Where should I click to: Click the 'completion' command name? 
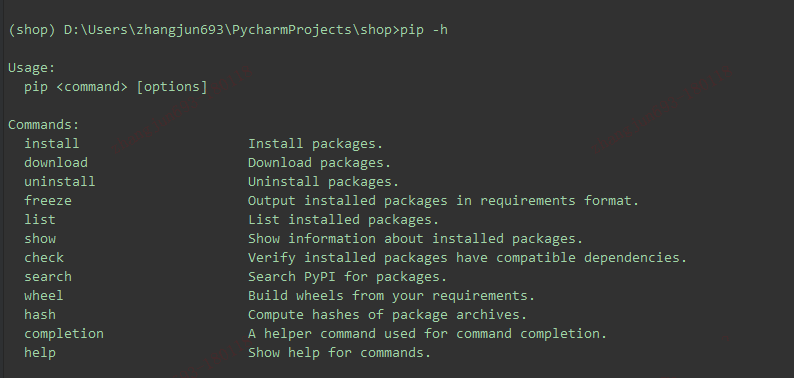coord(64,333)
